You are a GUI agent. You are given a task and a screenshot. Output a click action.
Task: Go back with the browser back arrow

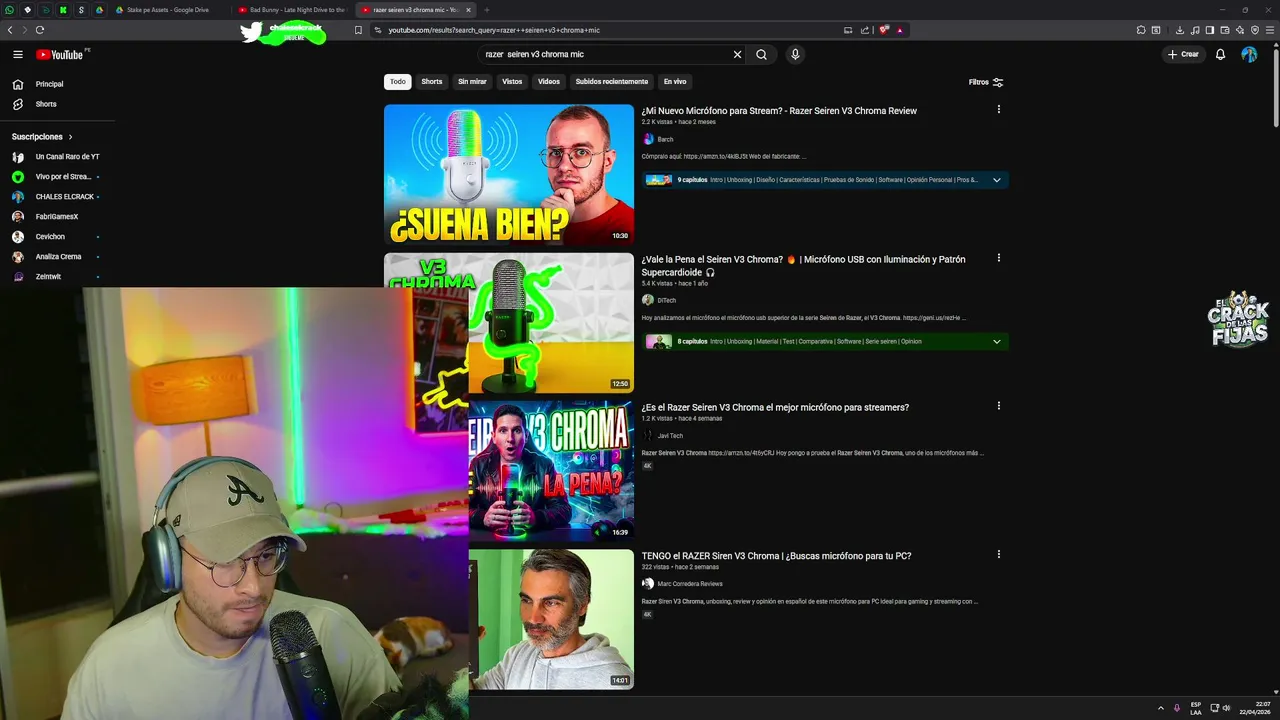[10, 30]
